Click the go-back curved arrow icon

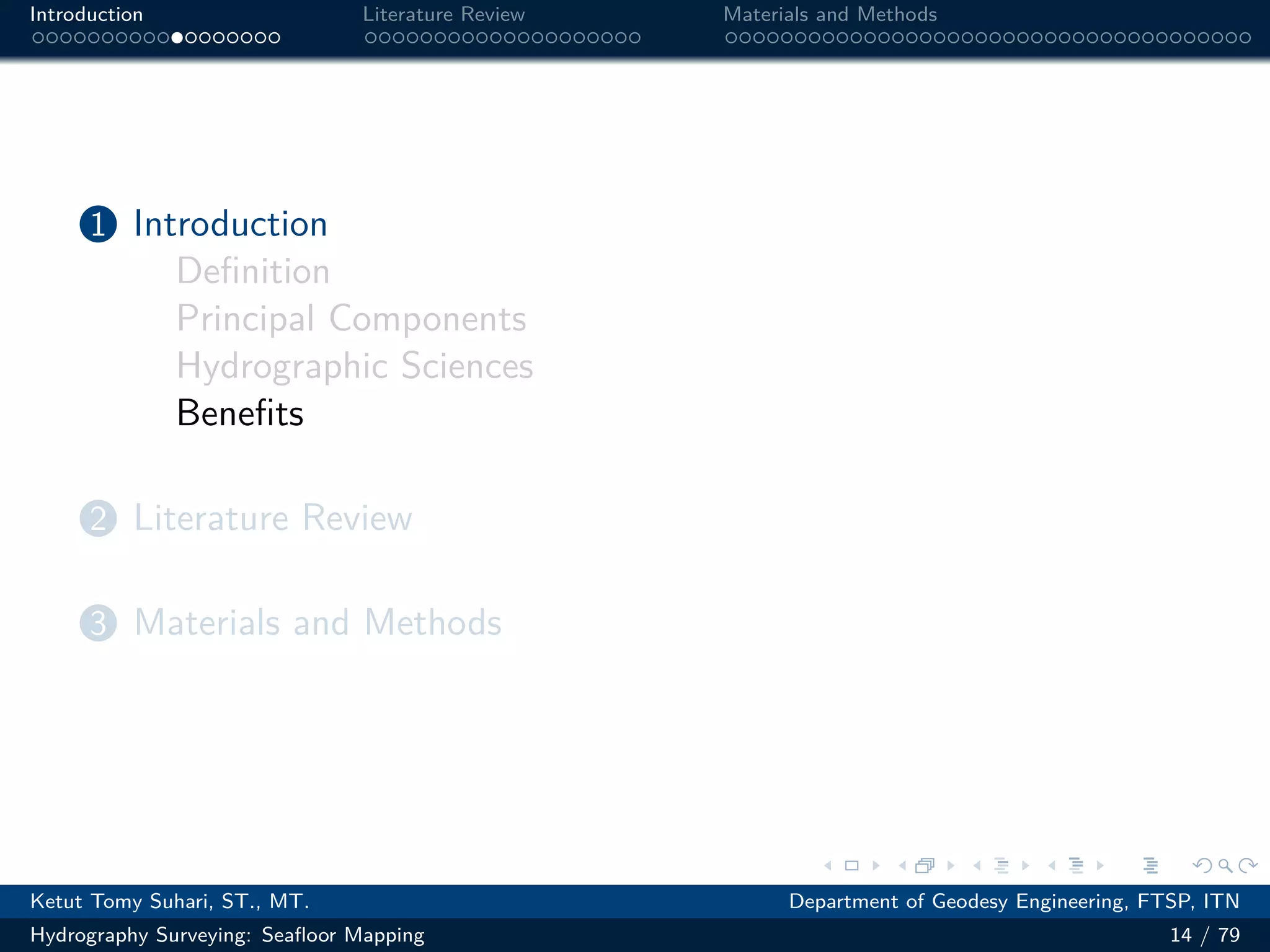coord(1202,865)
